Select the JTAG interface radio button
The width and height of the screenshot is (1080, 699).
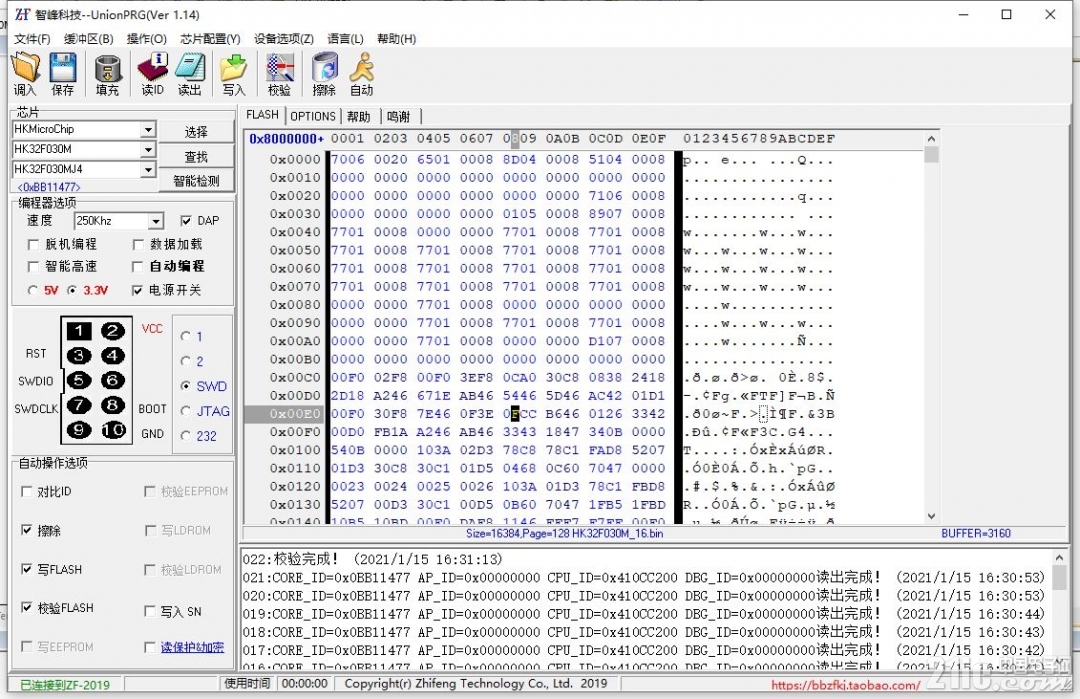coord(185,411)
